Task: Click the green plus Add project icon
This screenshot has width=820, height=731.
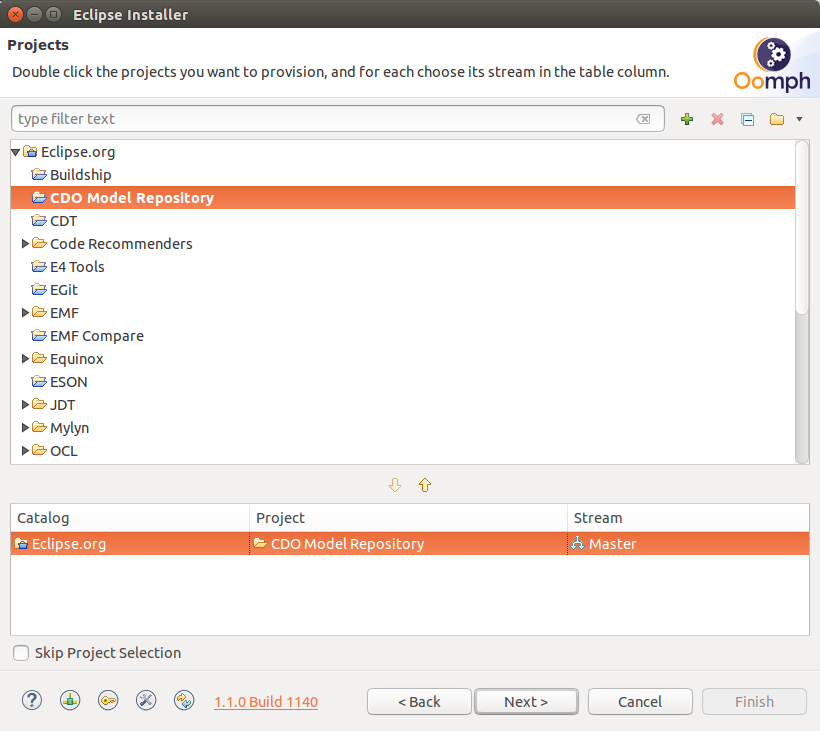Action: pos(687,119)
